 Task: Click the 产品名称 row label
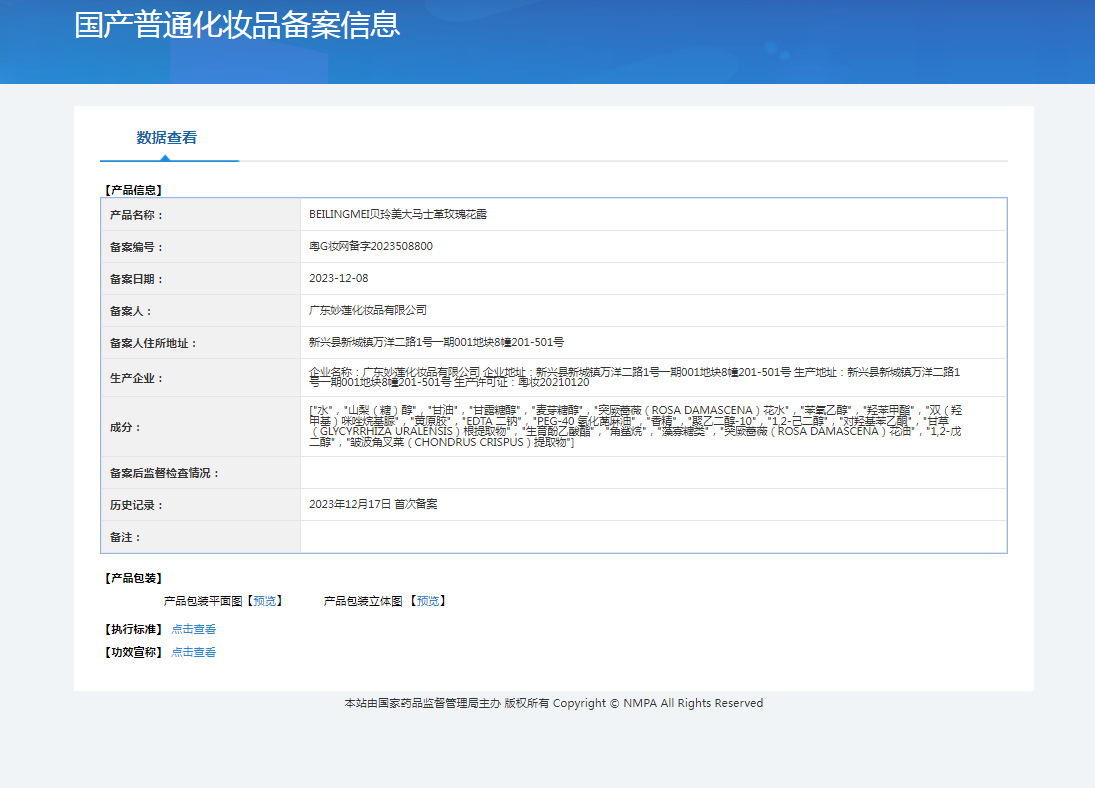136,215
